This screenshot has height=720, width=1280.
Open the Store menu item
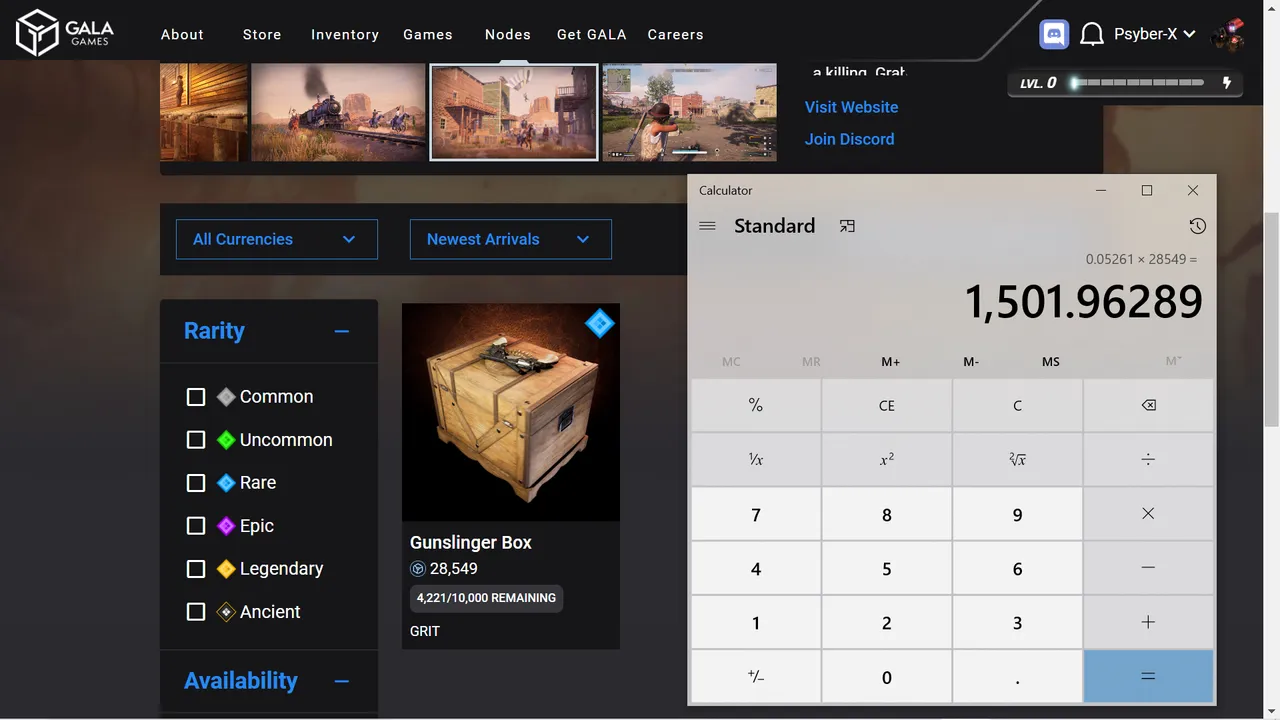(x=262, y=34)
